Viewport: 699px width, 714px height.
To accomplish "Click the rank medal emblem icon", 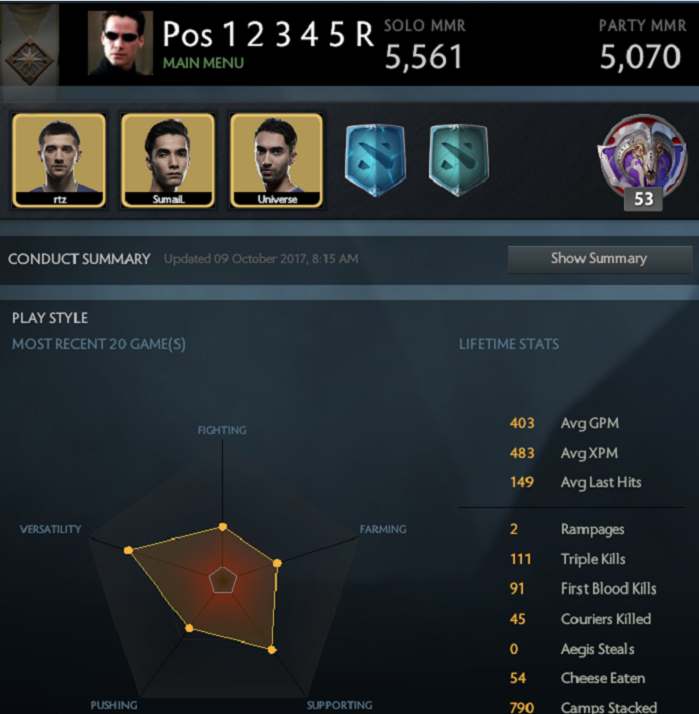I will pyautogui.click(x=30, y=61).
